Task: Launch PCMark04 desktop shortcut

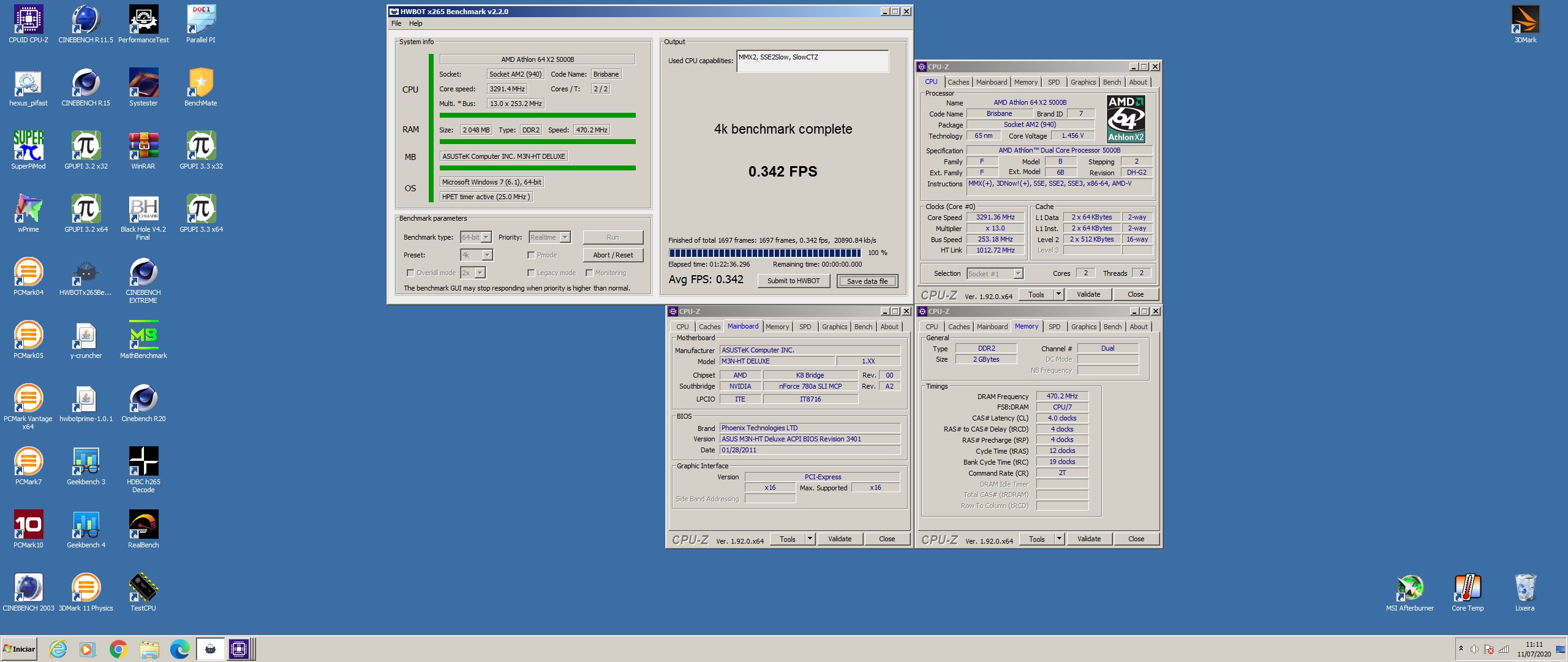Action: [x=28, y=276]
